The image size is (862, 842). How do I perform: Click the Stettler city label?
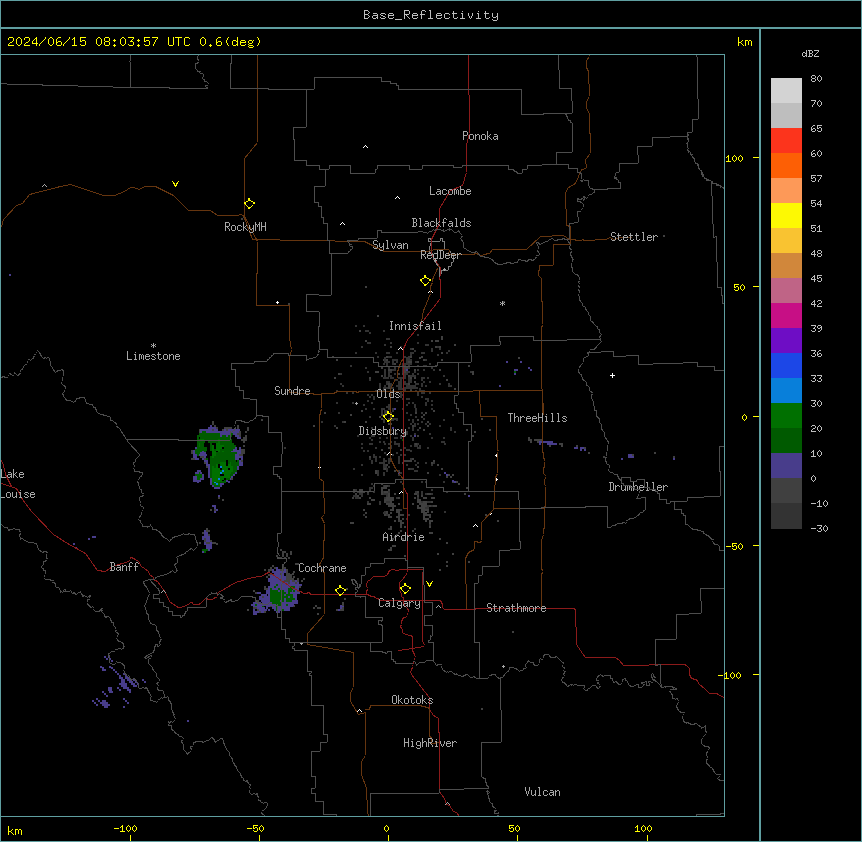pos(634,237)
